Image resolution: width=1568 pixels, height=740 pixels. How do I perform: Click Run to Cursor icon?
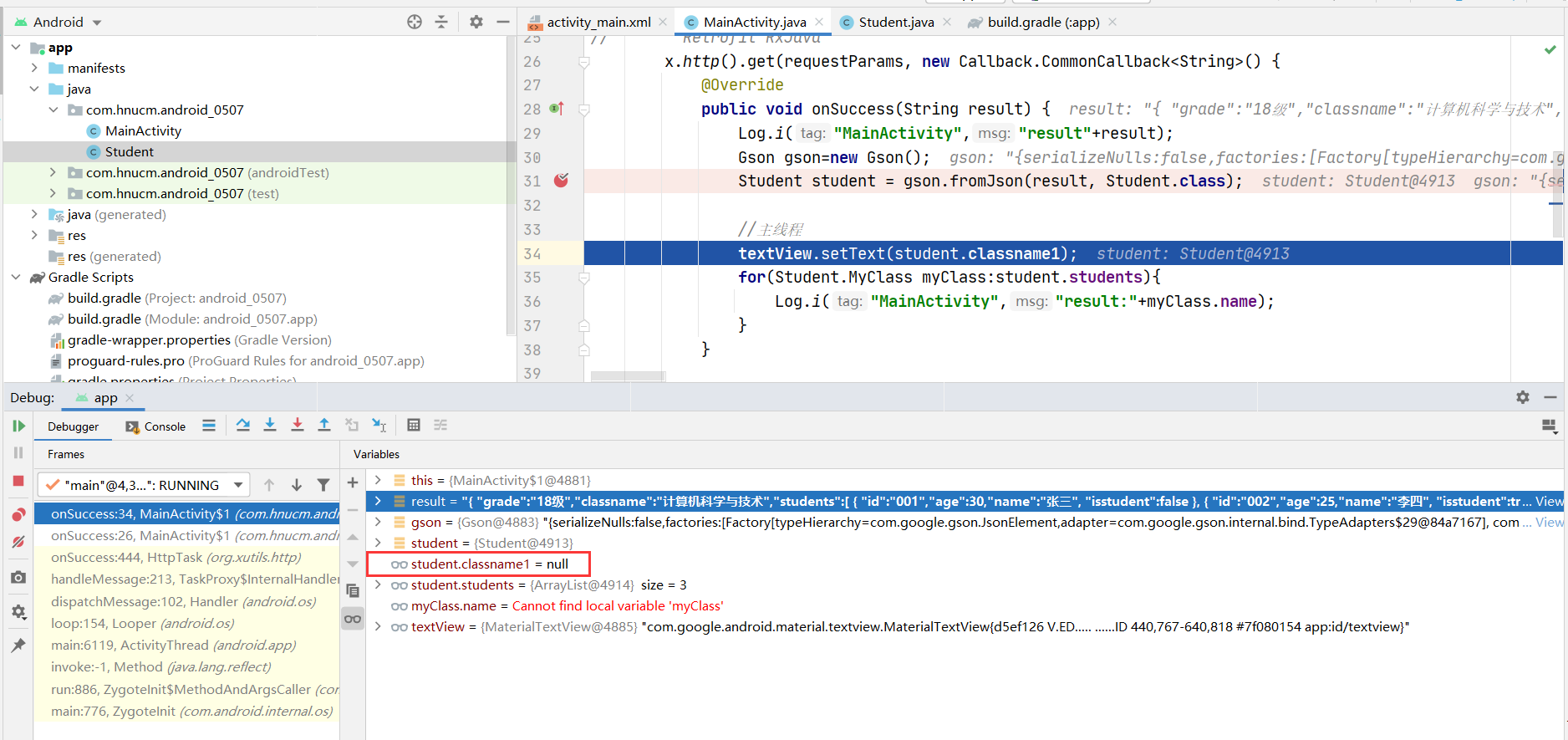coord(379,425)
